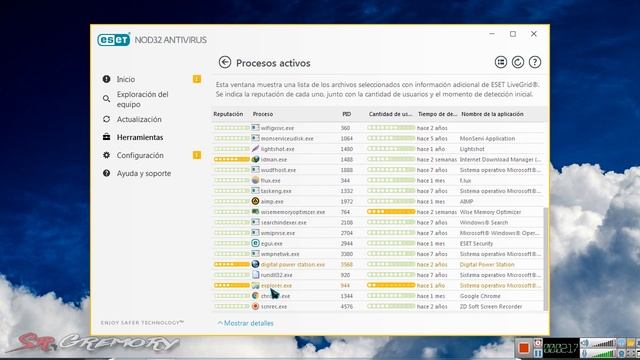Click the orange user-count bar for wisememoryoptimizer.exe
This screenshot has height=360, width=640.
(391, 212)
